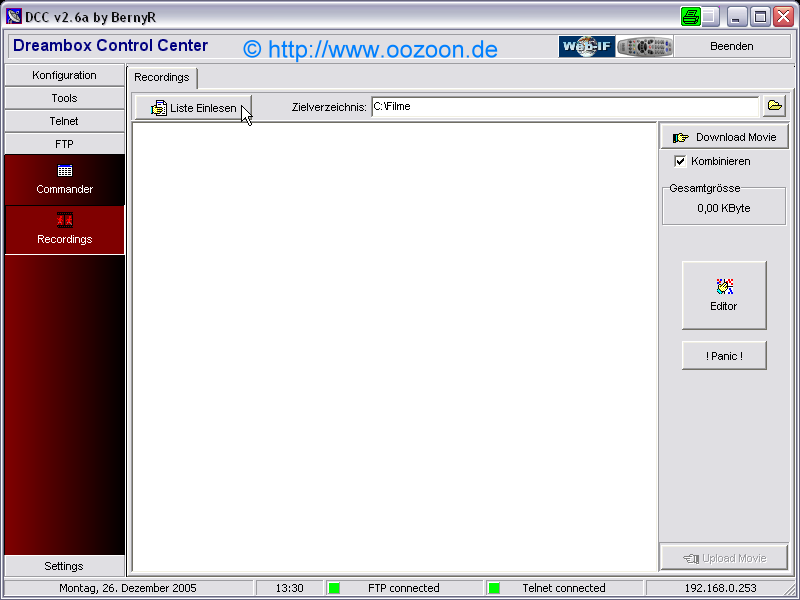Open the browse folder icon for Zielverzeichnis
This screenshot has width=800, height=600.
[774, 106]
